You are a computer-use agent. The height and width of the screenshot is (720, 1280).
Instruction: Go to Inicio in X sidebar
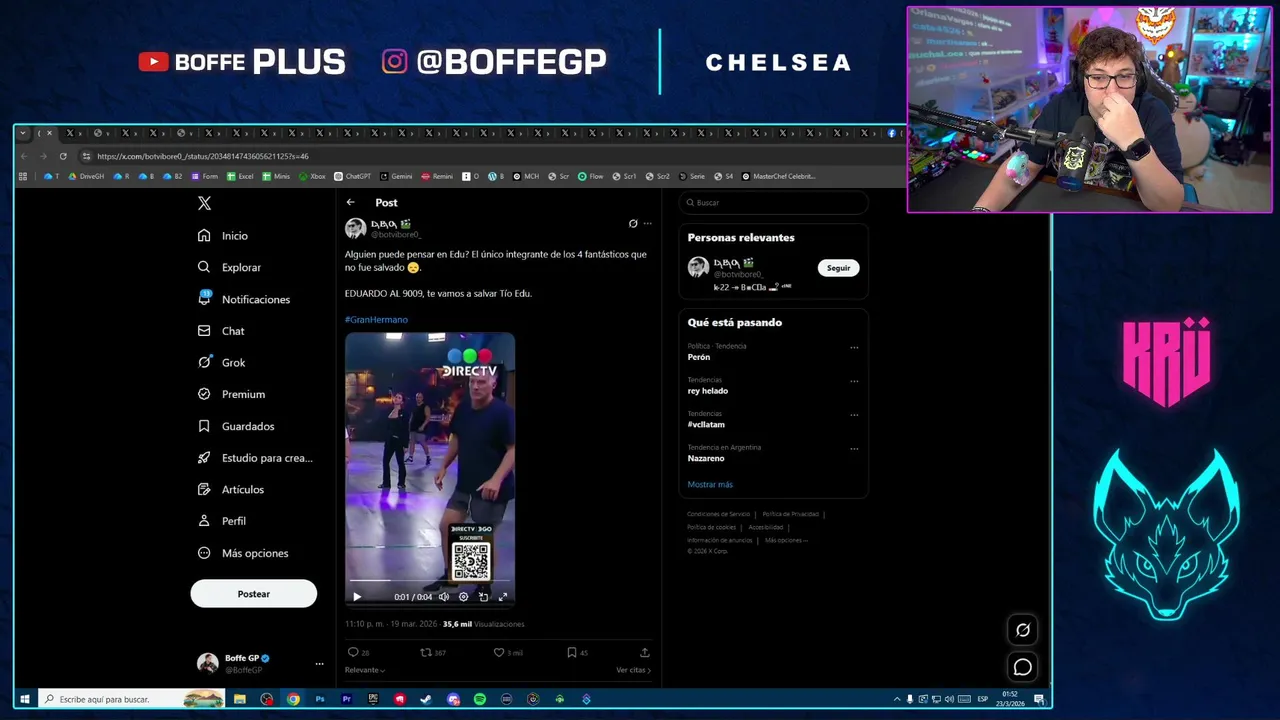pos(223,236)
